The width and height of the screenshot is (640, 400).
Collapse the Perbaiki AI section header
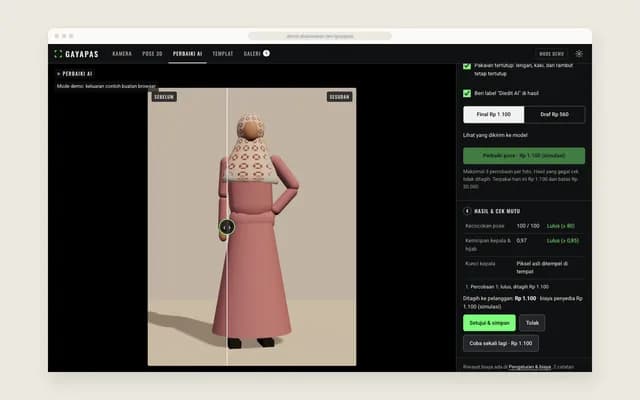click(x=75, y=73)
